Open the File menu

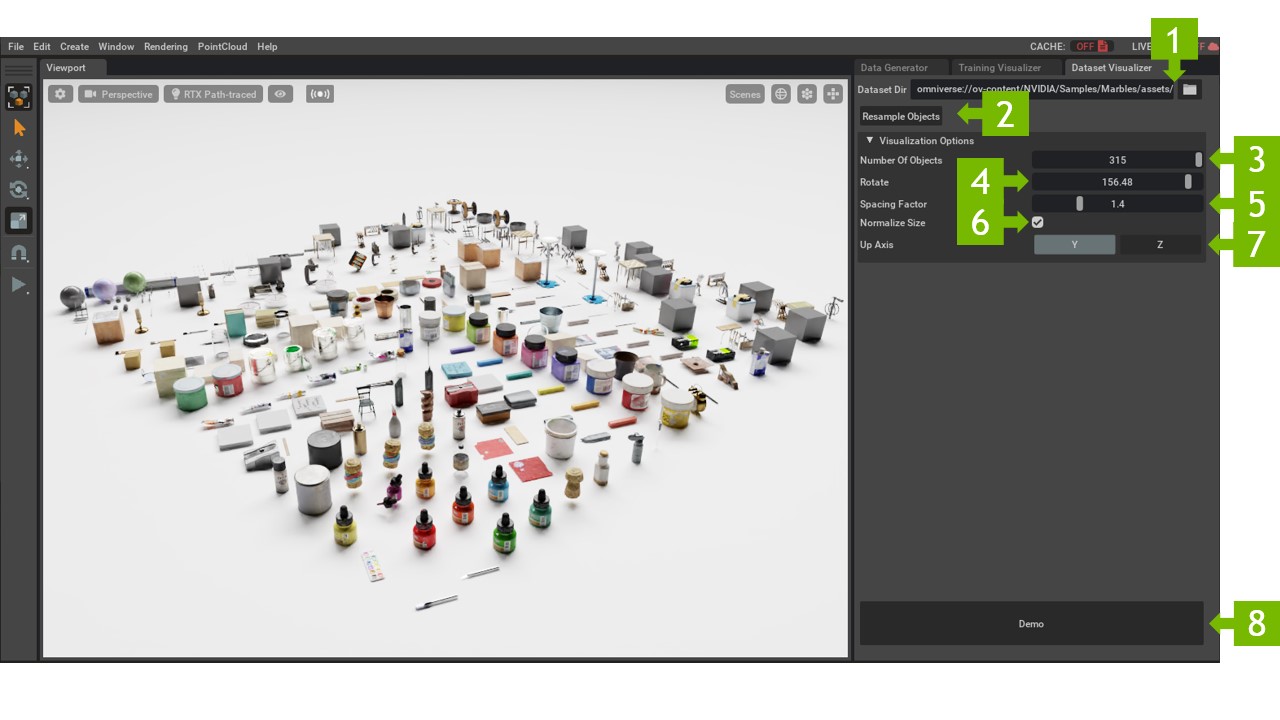16,47
